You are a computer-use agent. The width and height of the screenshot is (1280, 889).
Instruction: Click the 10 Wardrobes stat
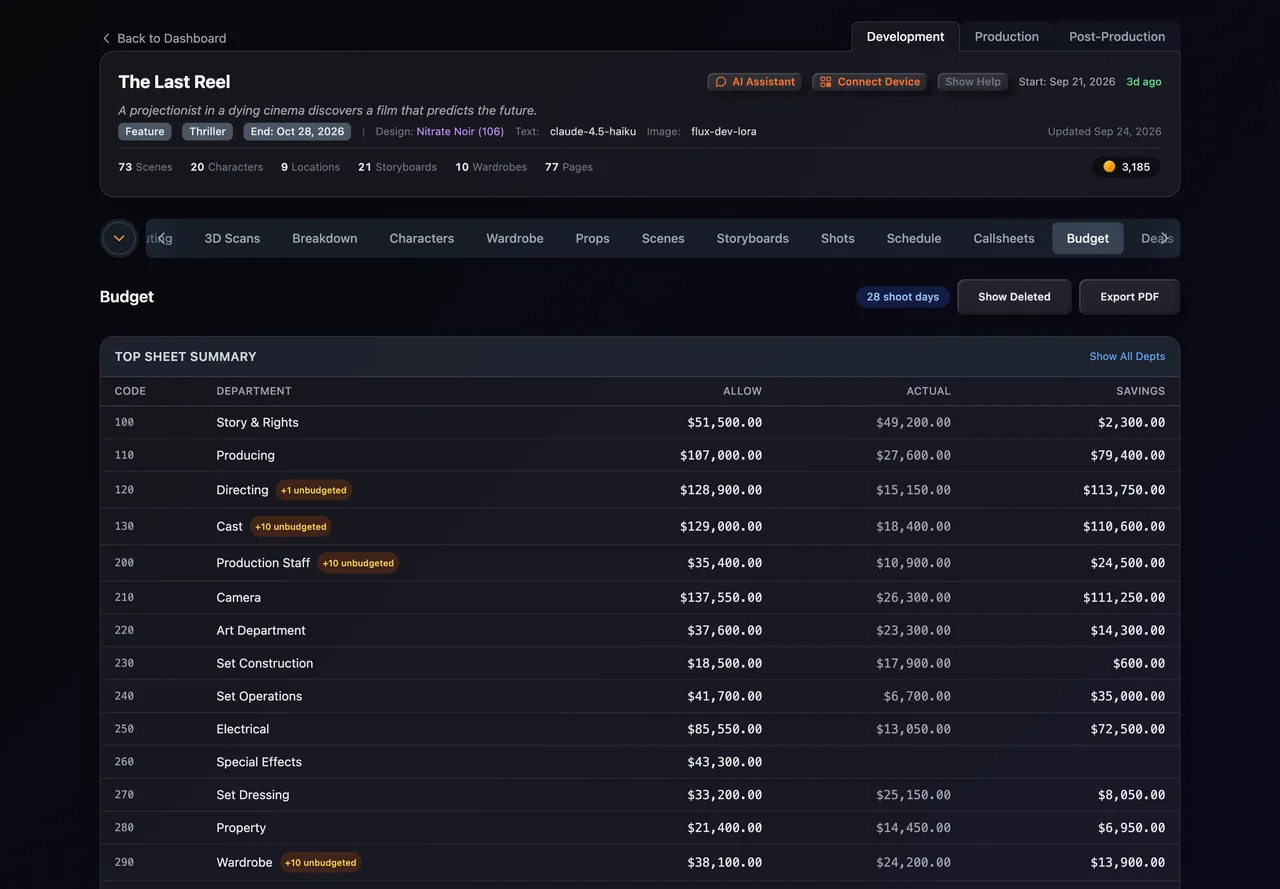(491, 167)
